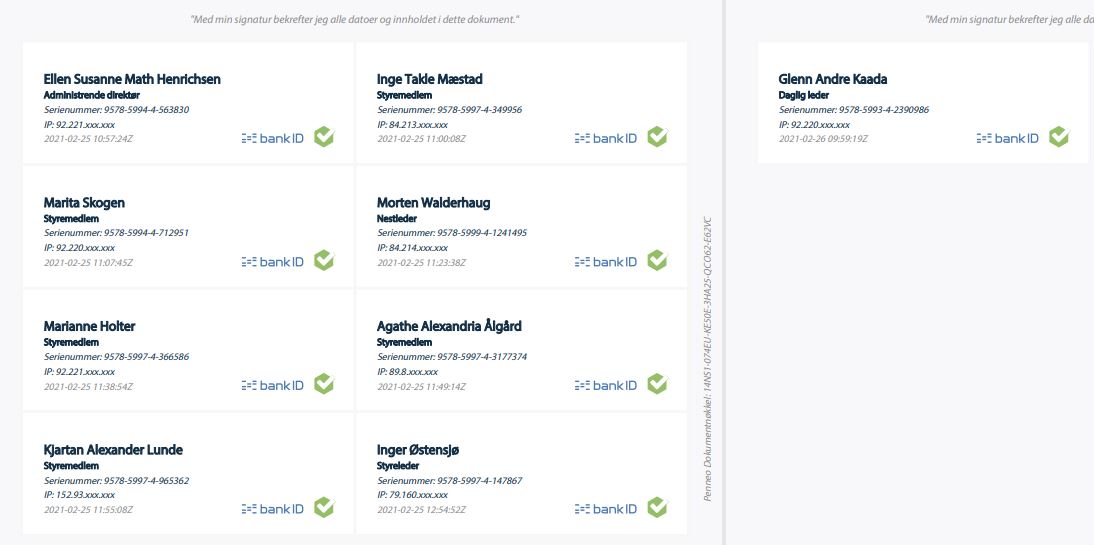Screen dimensions: 1094x545
Task: Click green checkmark for Glenn Andre Kaada
Action: coord(1058,137)
